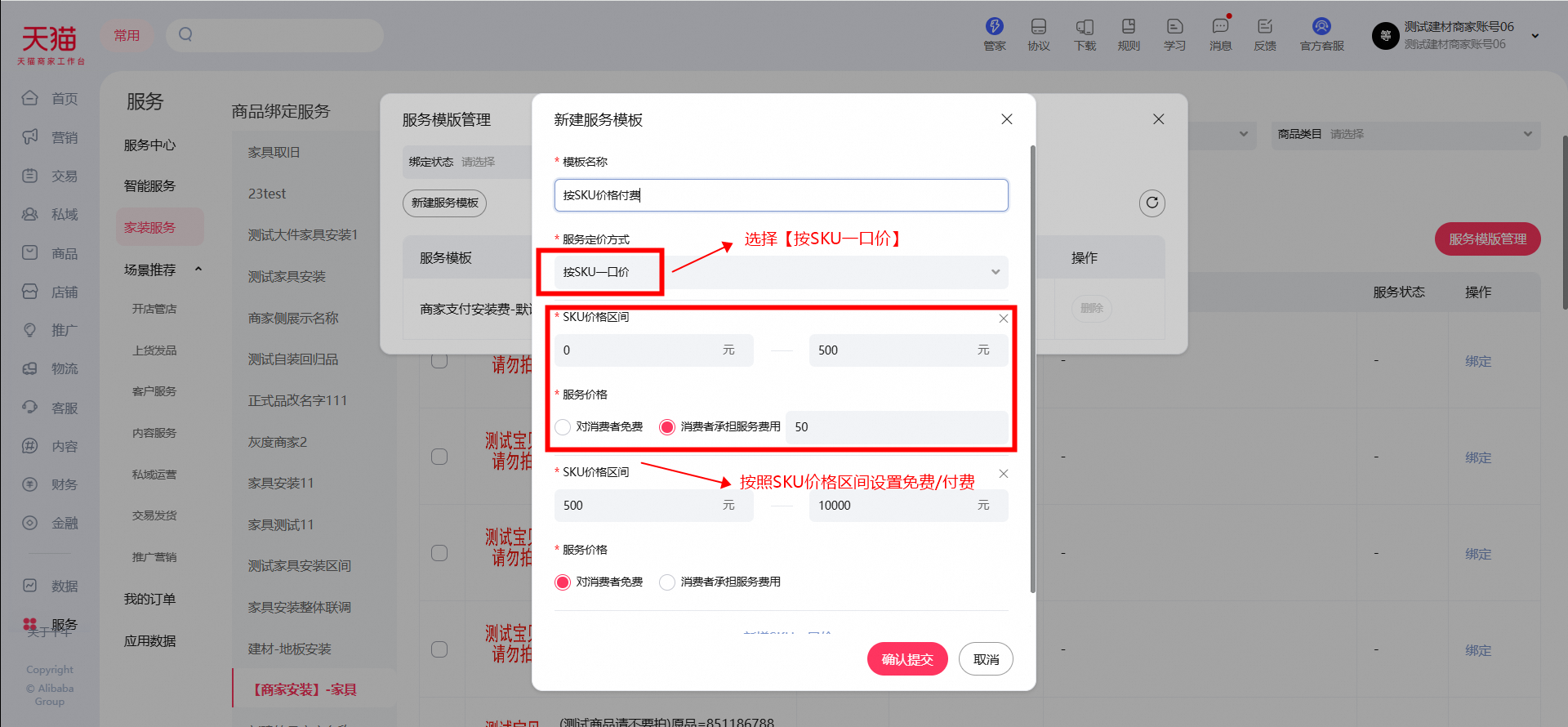Click the search magnifier icon
The height and width of the screenshot is (727, 1568).
[x=185, y=34]
